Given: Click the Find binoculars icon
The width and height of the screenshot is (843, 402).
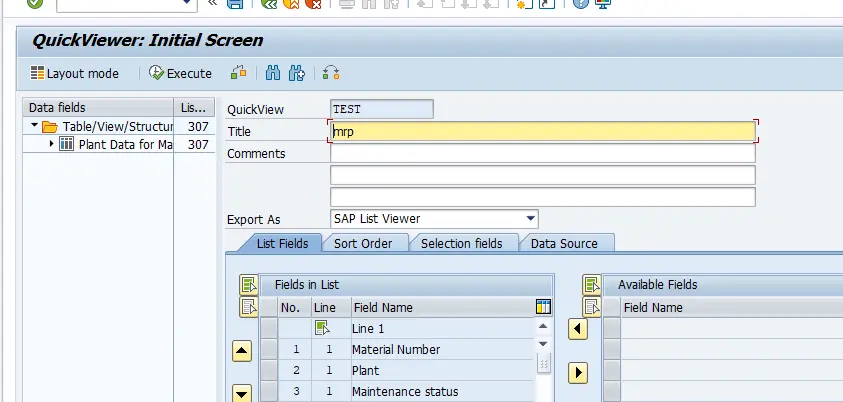Looking at the screenshot, I should point(272,73).
